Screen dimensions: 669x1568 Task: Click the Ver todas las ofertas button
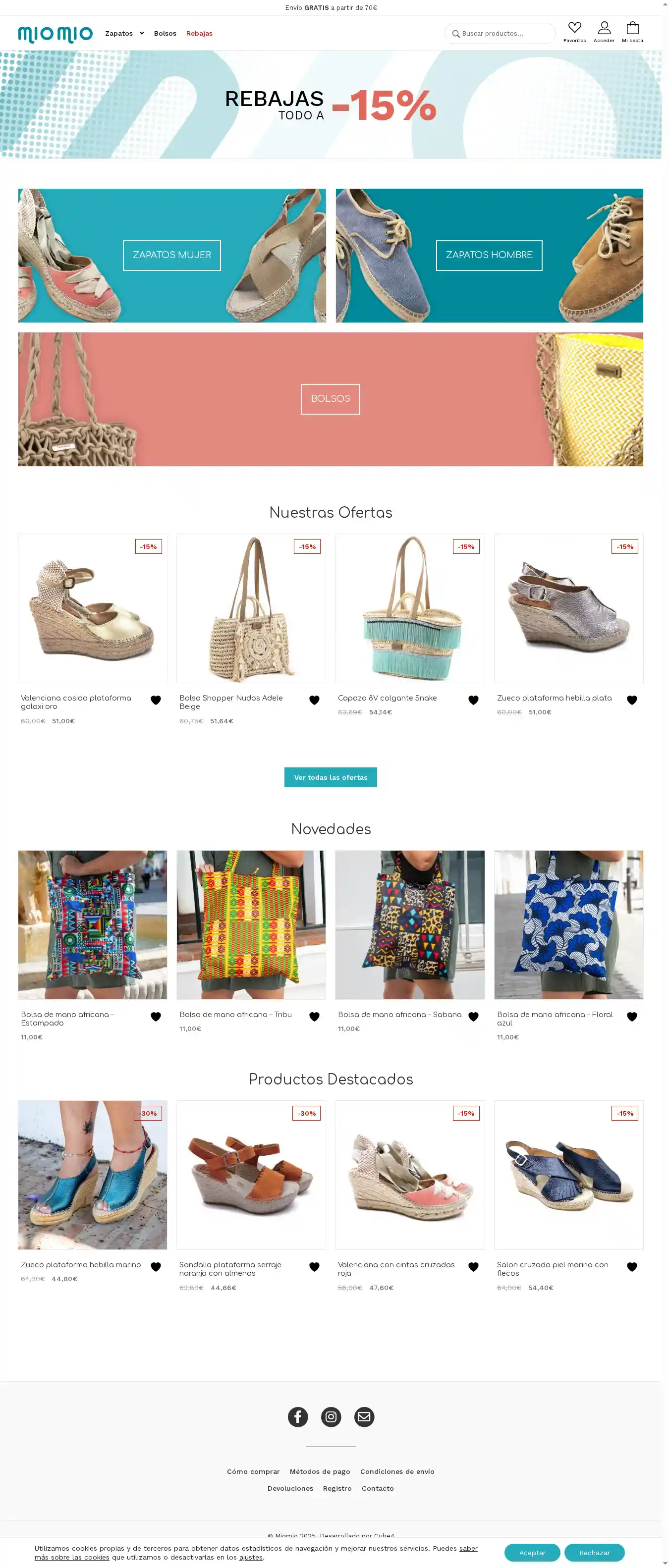pos(331,777)
